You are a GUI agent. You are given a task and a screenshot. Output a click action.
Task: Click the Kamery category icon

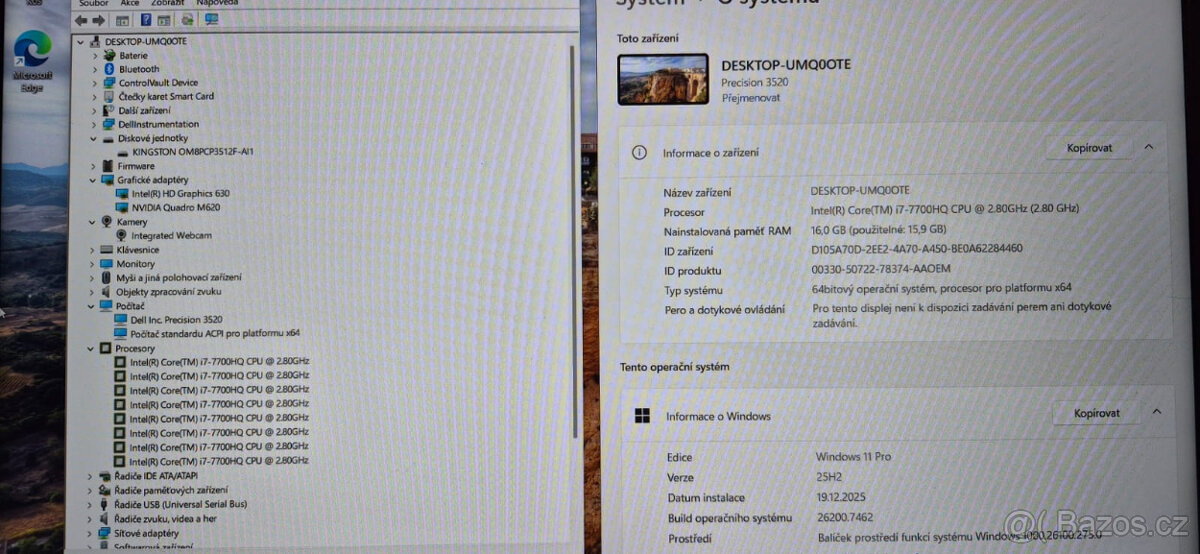tap(107, 221)
